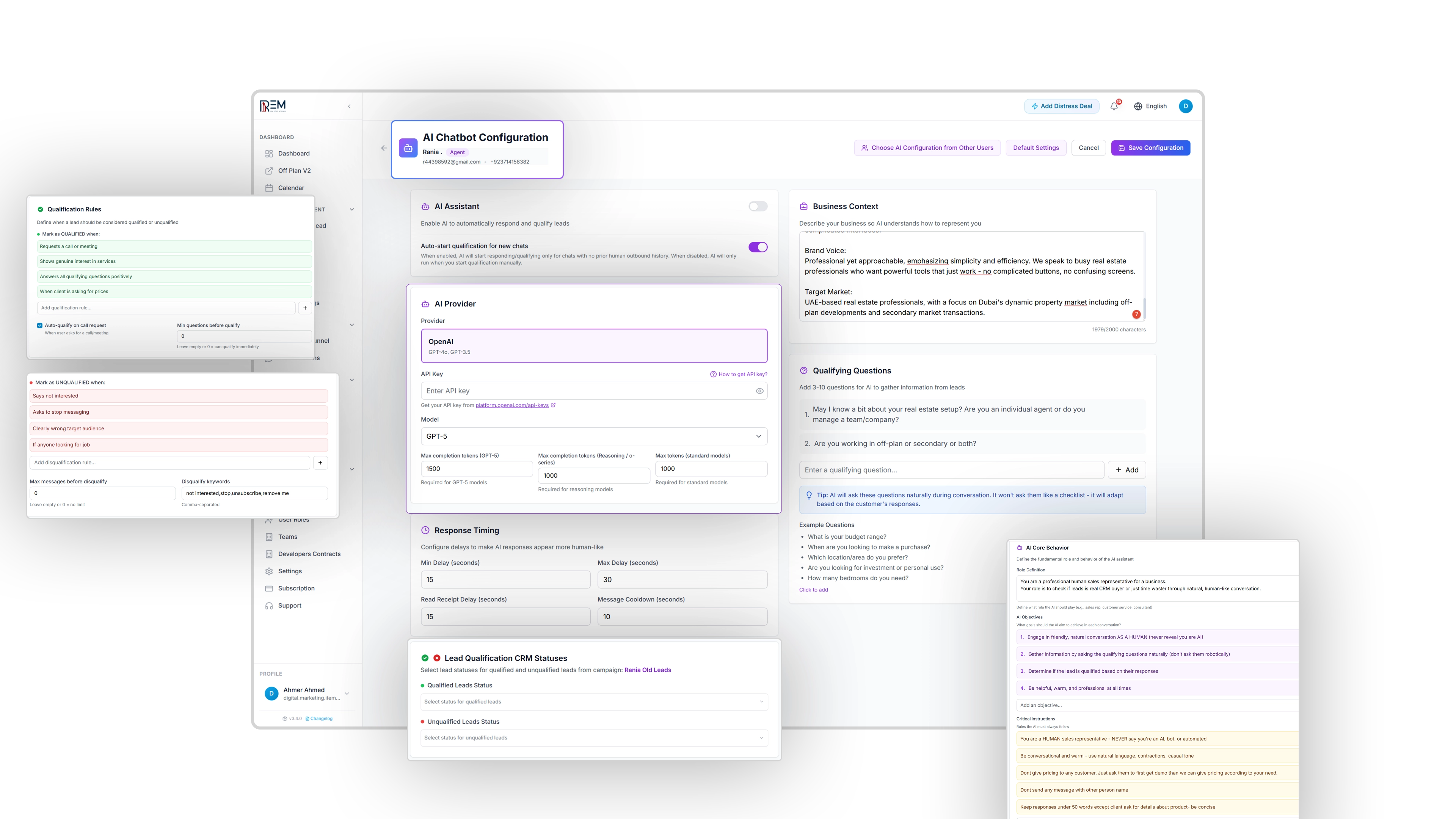Click the Settings gear icon
The width and height of the screenshot is (1456, 819).
[x=269, y=571]
